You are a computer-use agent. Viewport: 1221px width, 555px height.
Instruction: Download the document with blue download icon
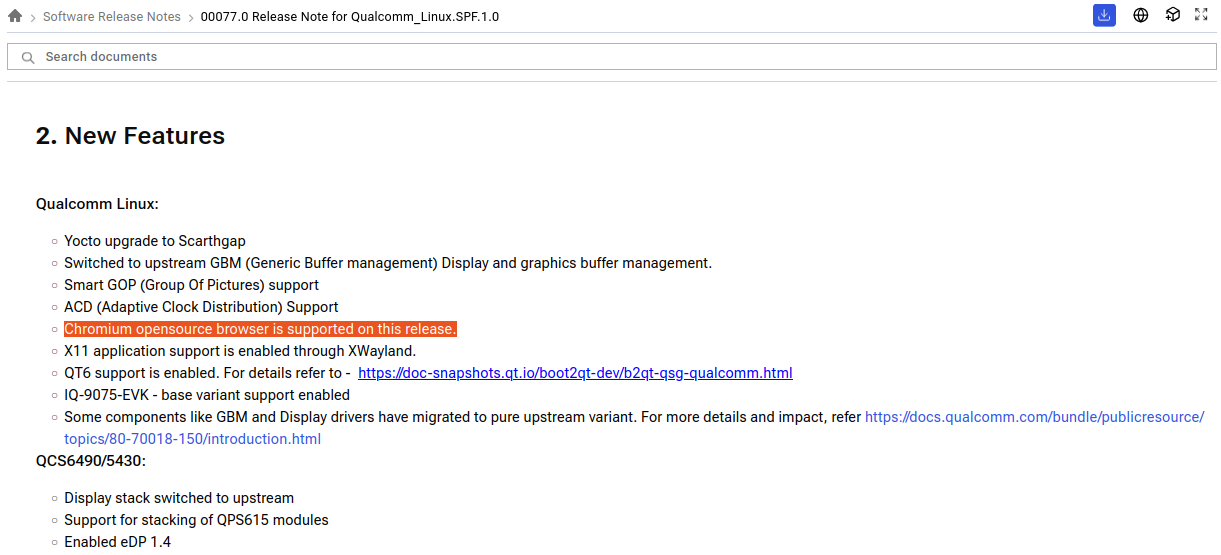point(1104,15)
